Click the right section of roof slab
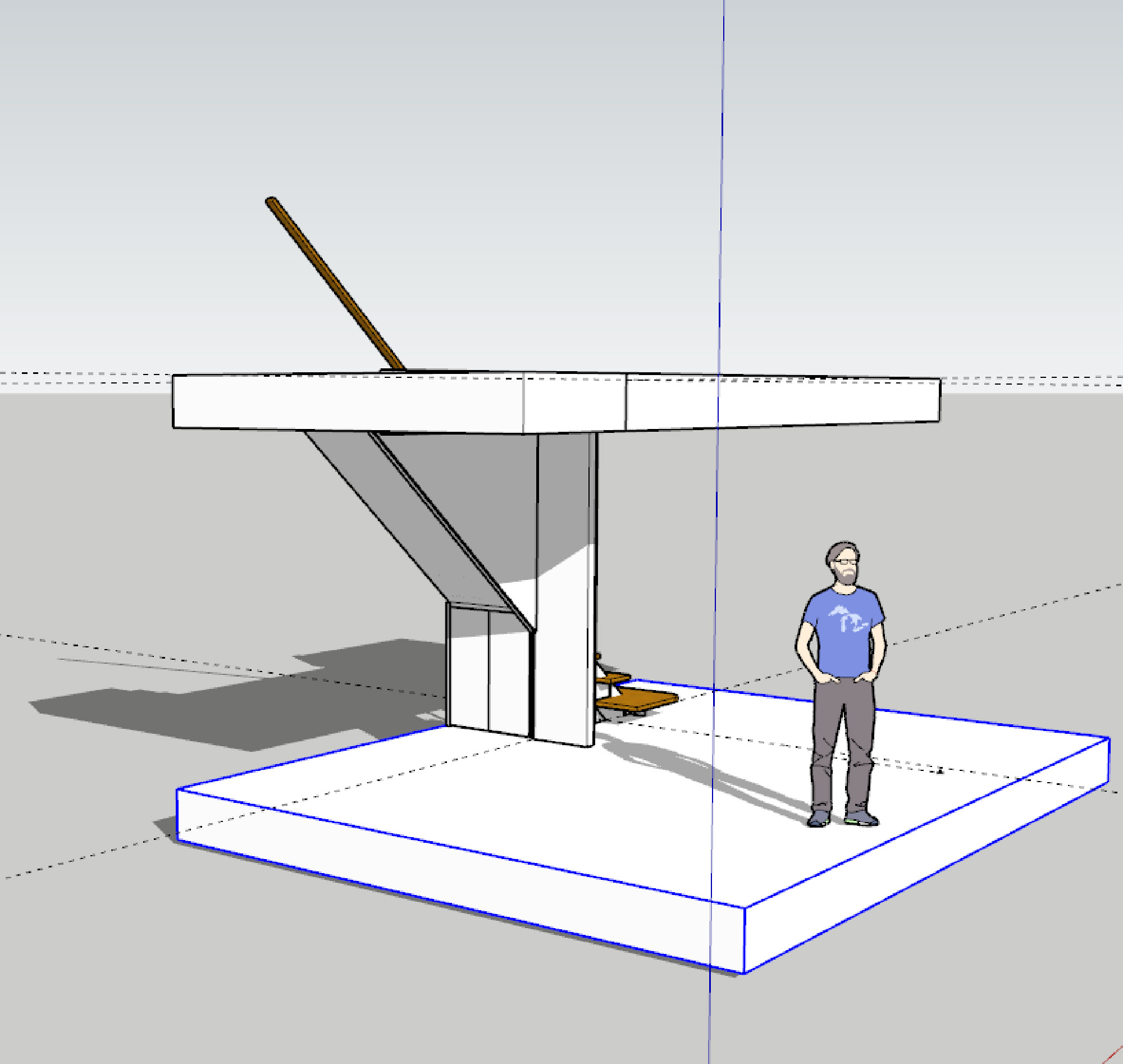 coord(794,403)
